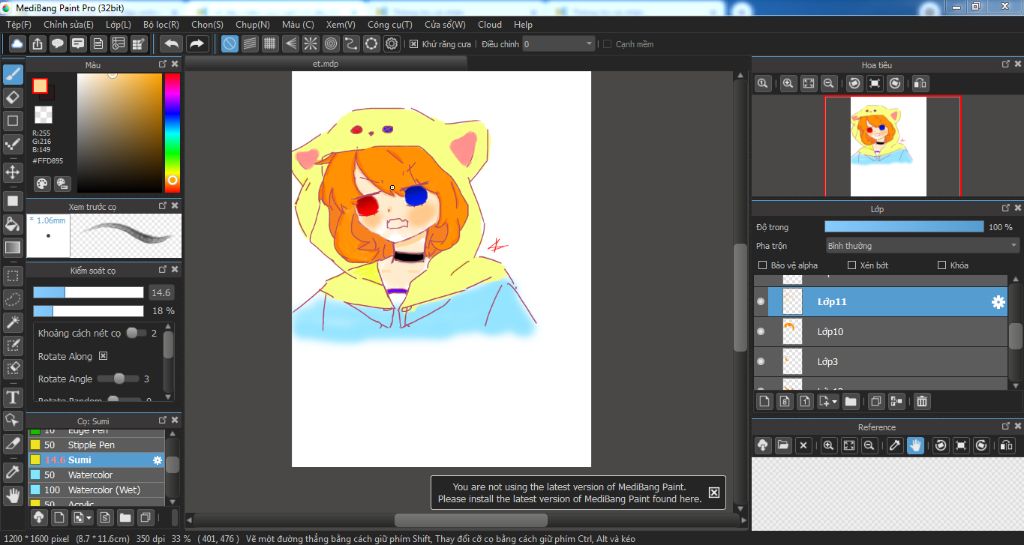Undock the Màu color panel

click(x=163, y=64)
